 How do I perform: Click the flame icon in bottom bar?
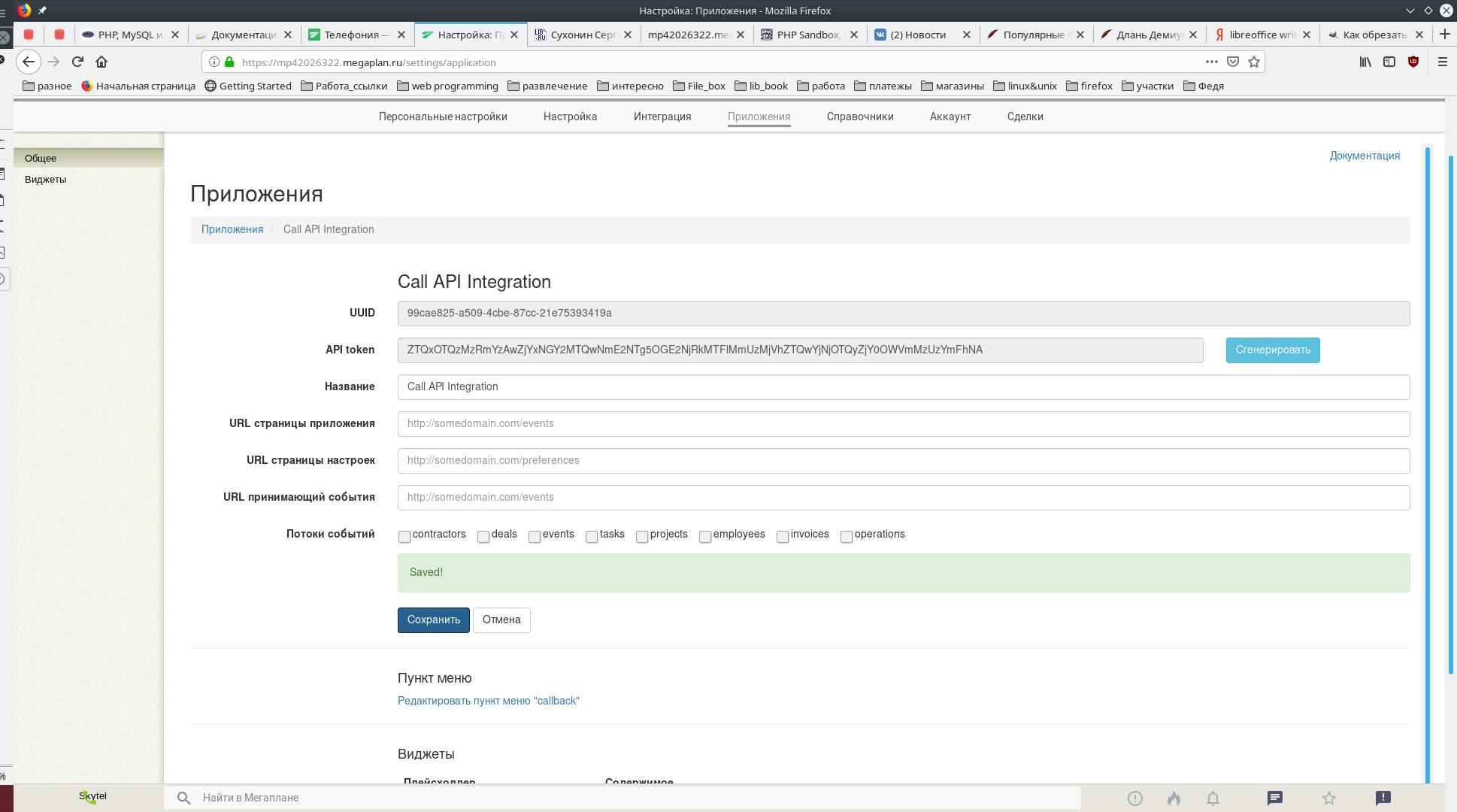click(x=1174, y=798)
